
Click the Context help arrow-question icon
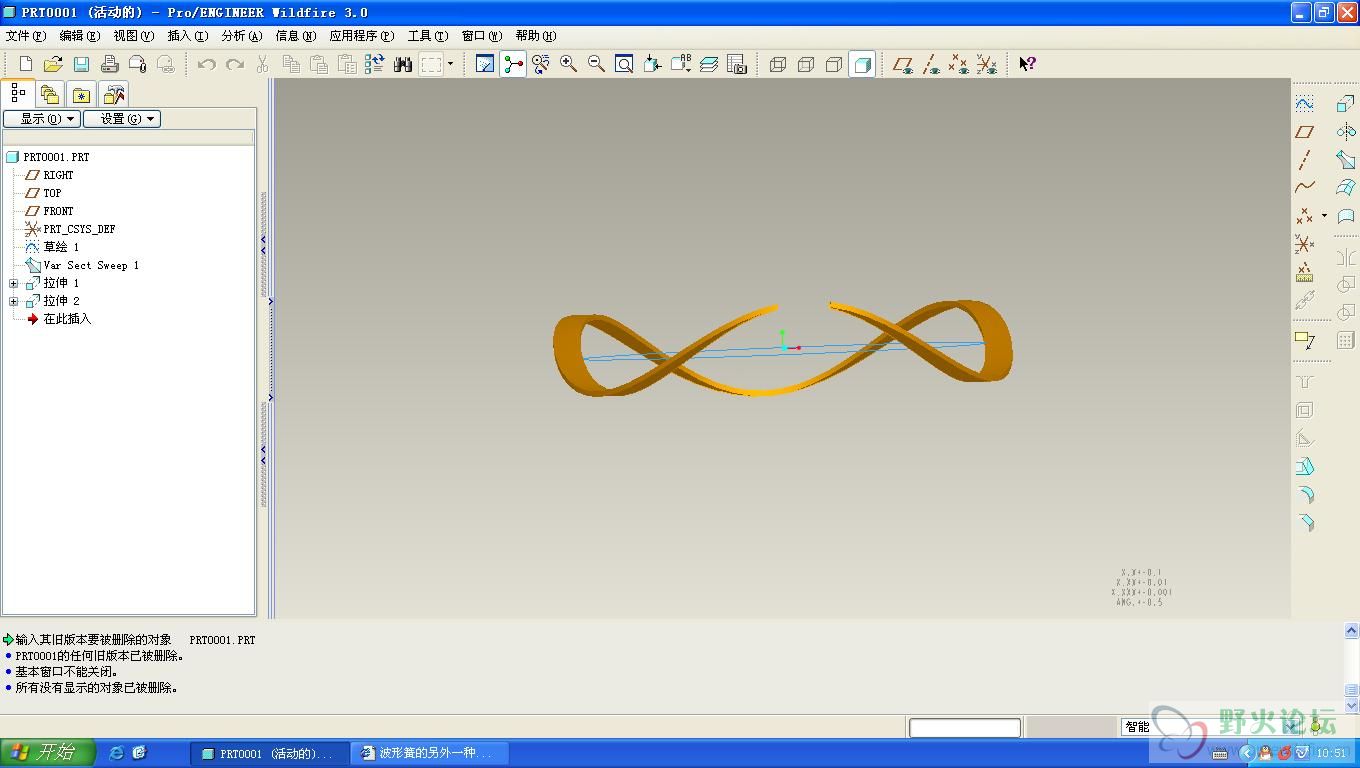coord(1027,64)
